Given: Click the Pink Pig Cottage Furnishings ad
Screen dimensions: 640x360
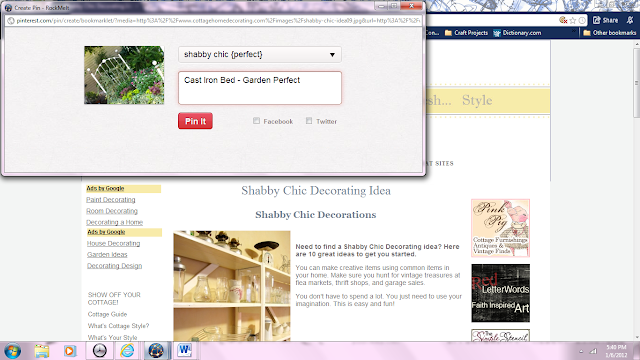Looking at the screenshot, I should tap(500, 228).
